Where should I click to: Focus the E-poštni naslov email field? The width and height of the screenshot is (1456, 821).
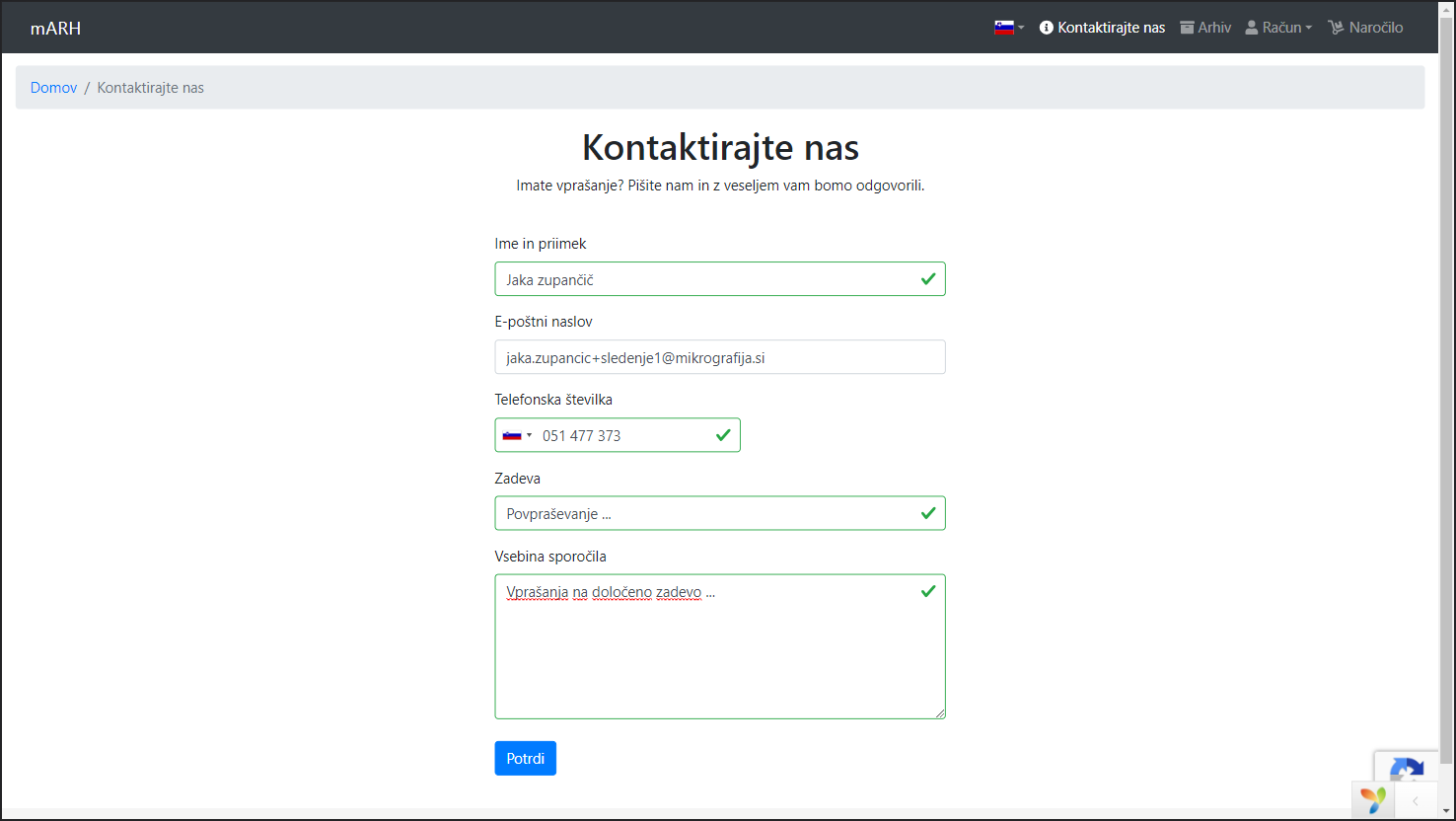pyautogui.click(x=719, y=357)
